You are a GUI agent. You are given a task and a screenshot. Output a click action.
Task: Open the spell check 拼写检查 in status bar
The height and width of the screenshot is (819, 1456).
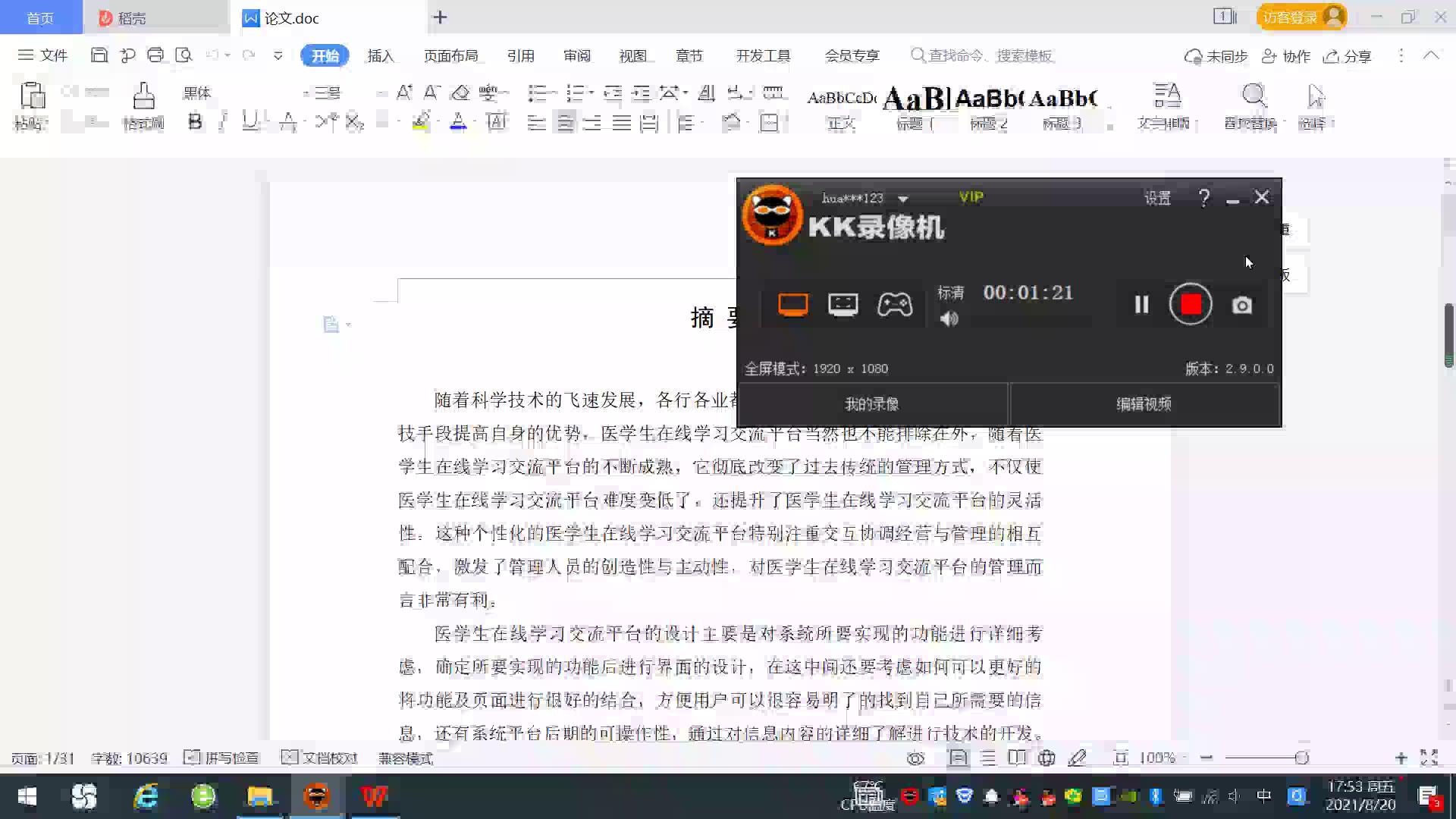coord(221,758)
